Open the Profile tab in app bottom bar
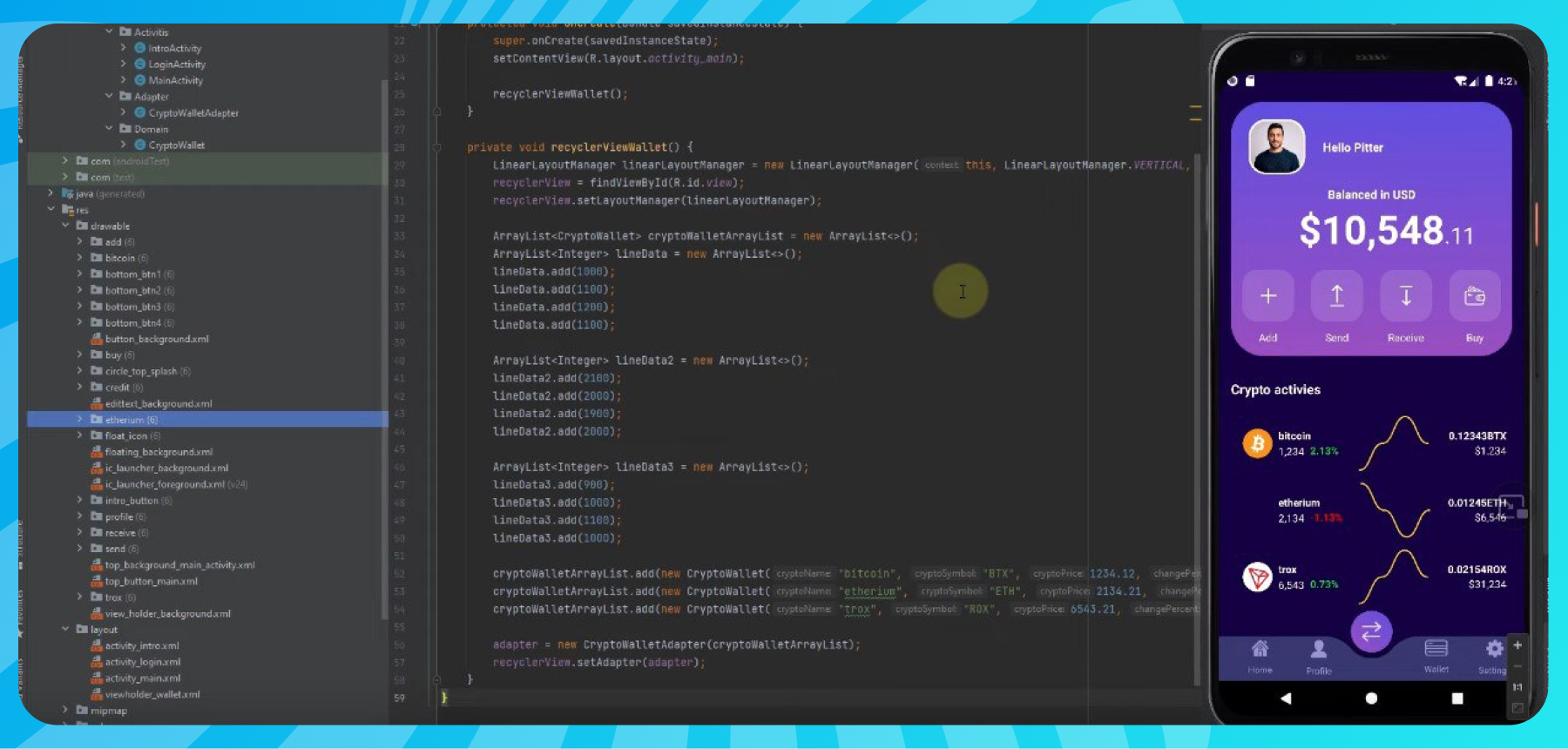The image size is (1568, 749). [1319, 658]
